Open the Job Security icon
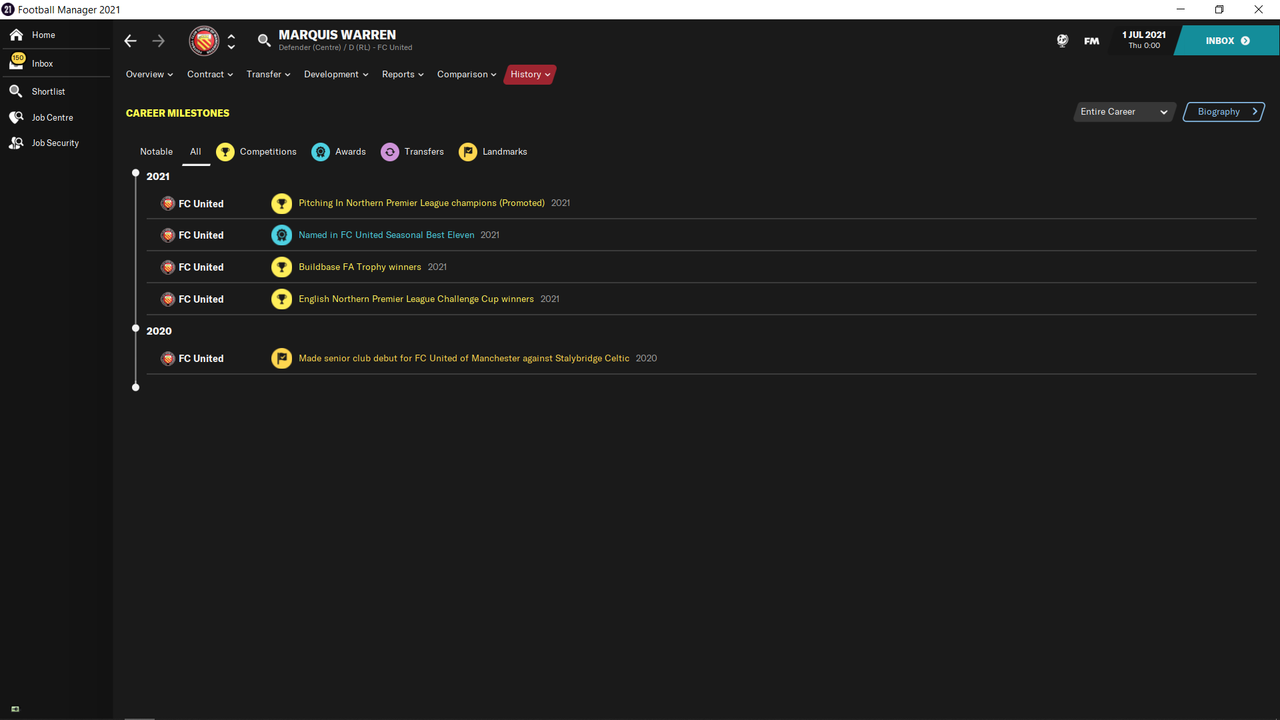 click(x=16, y=143)
